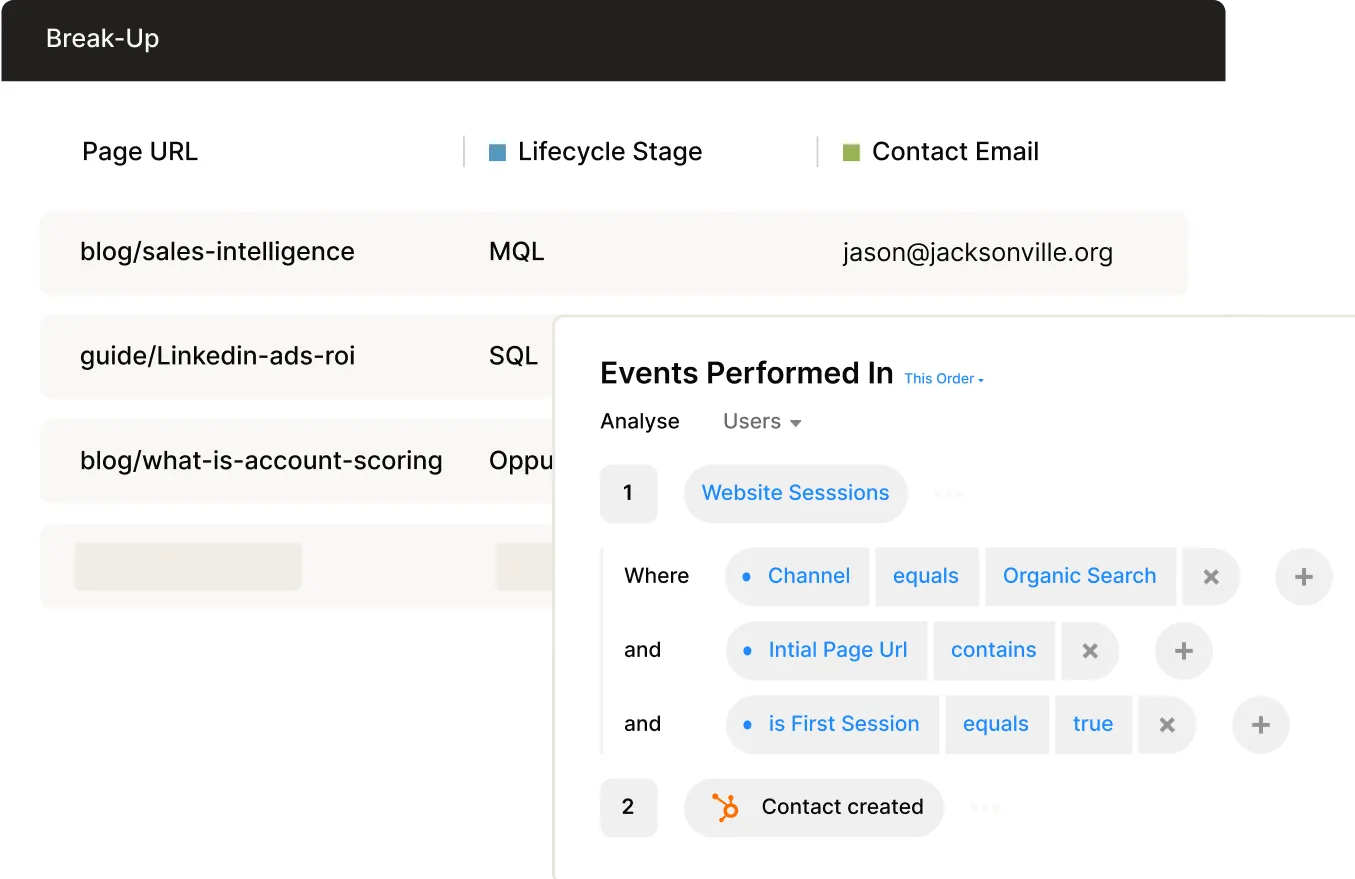The height and width of the screenshot is (879, 1355).
Task: Click the blue square icon beside Lifecycle Stage
Action: pos(497,151)
